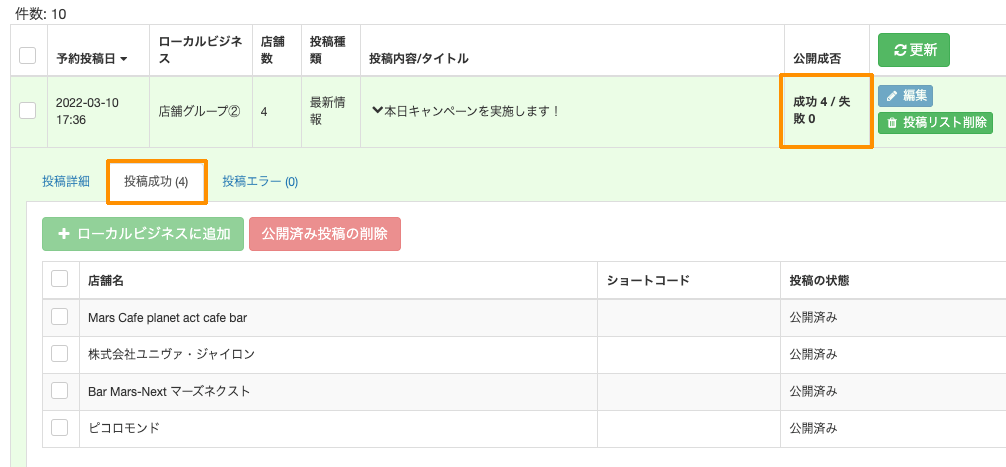Open the 投稿詳細 tab
The width and height of the screenshot is (1006, 467).
pyautogui.click(x=66, y=181)
